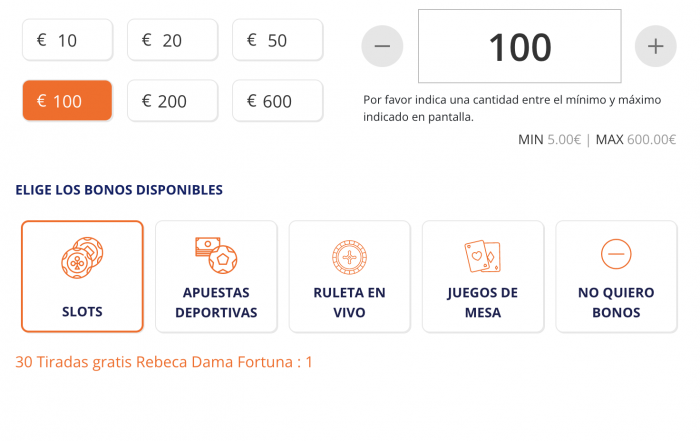Click the live roulette wheel icon
Image resolution: width=700 pixels, height=441 pixels.
pyautogui.click(x=350, y=257)
